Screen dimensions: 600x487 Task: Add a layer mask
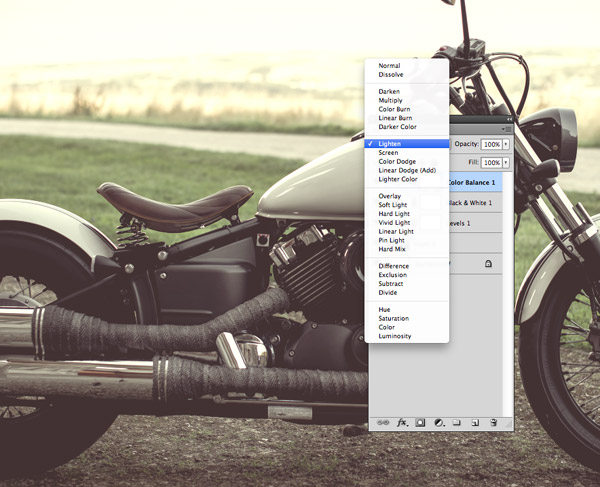(420, 423)
